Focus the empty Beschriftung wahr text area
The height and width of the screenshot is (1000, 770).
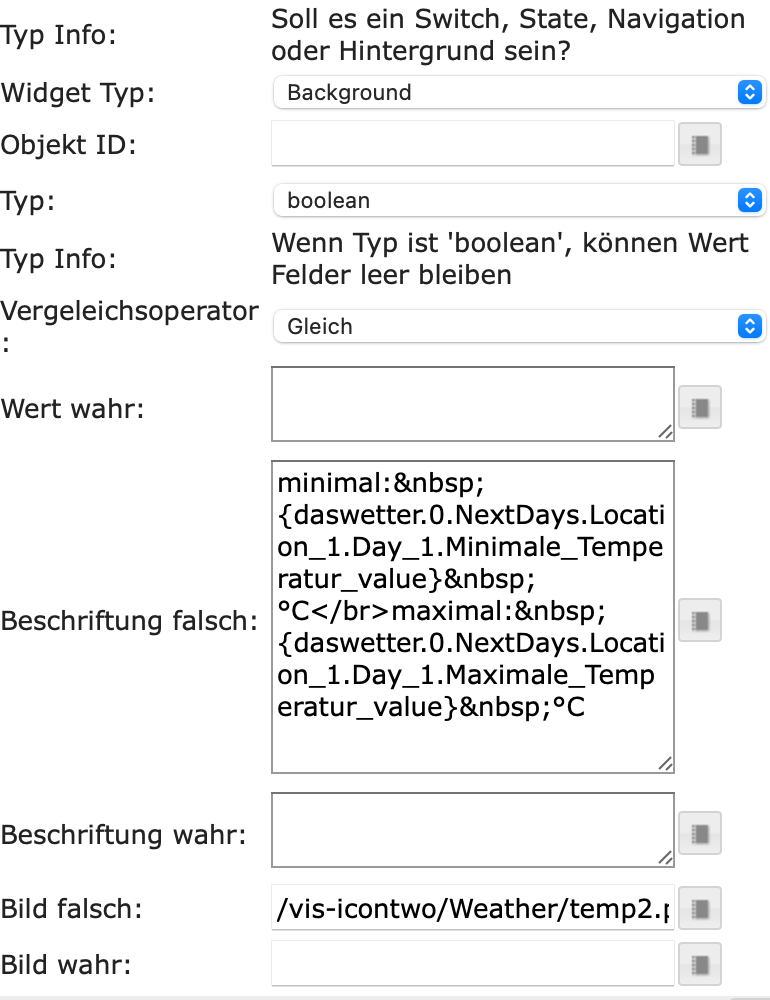[x=472, y=829]
